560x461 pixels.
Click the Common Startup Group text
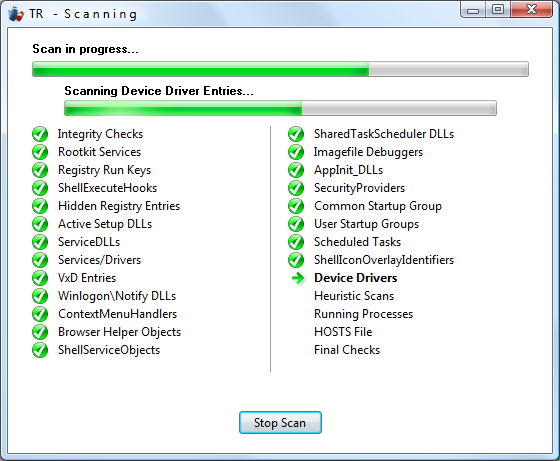click(378, 206)
